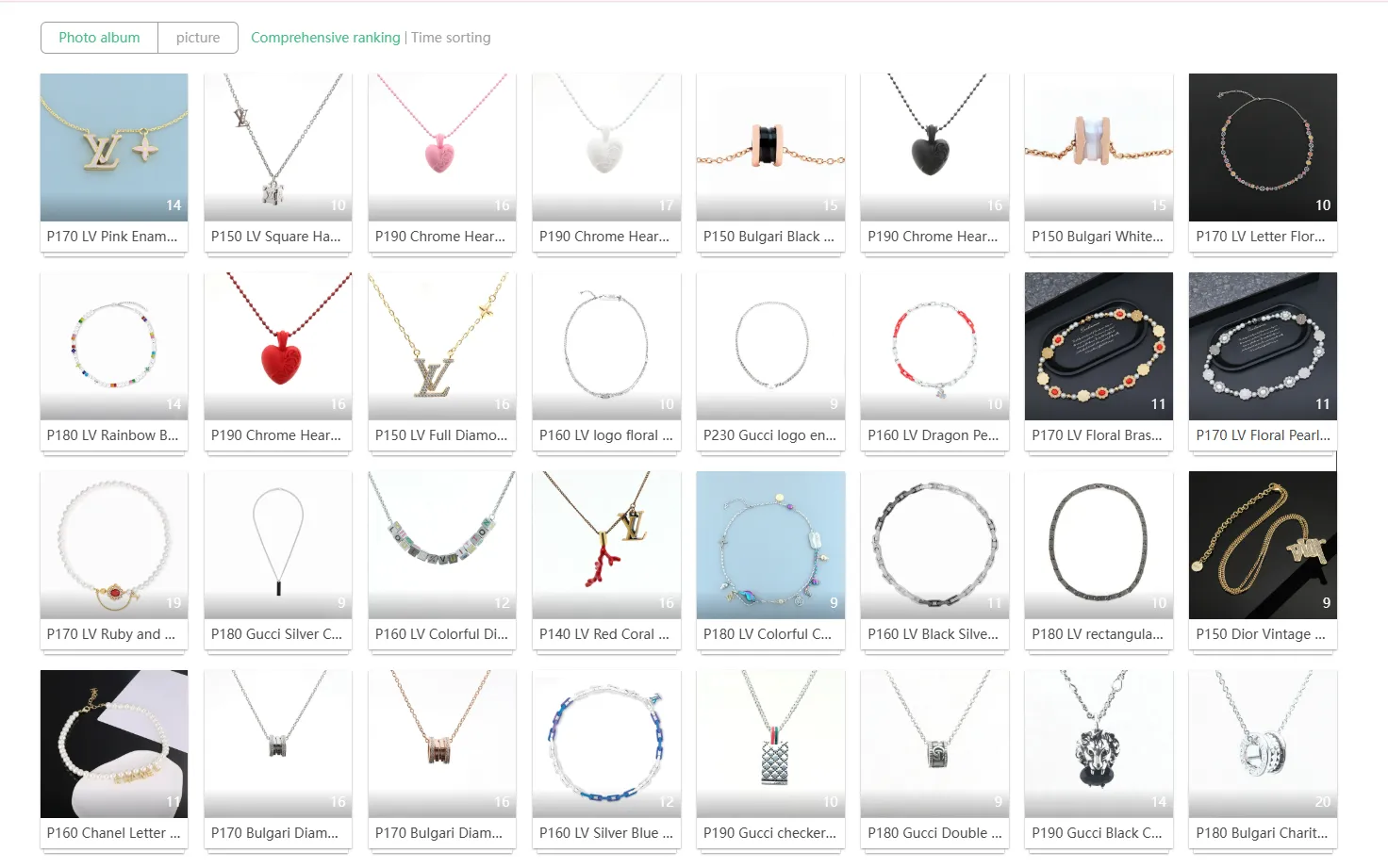
Task: Click the P180 LV Rainbow B... title
Action: [x=113, y=435]
